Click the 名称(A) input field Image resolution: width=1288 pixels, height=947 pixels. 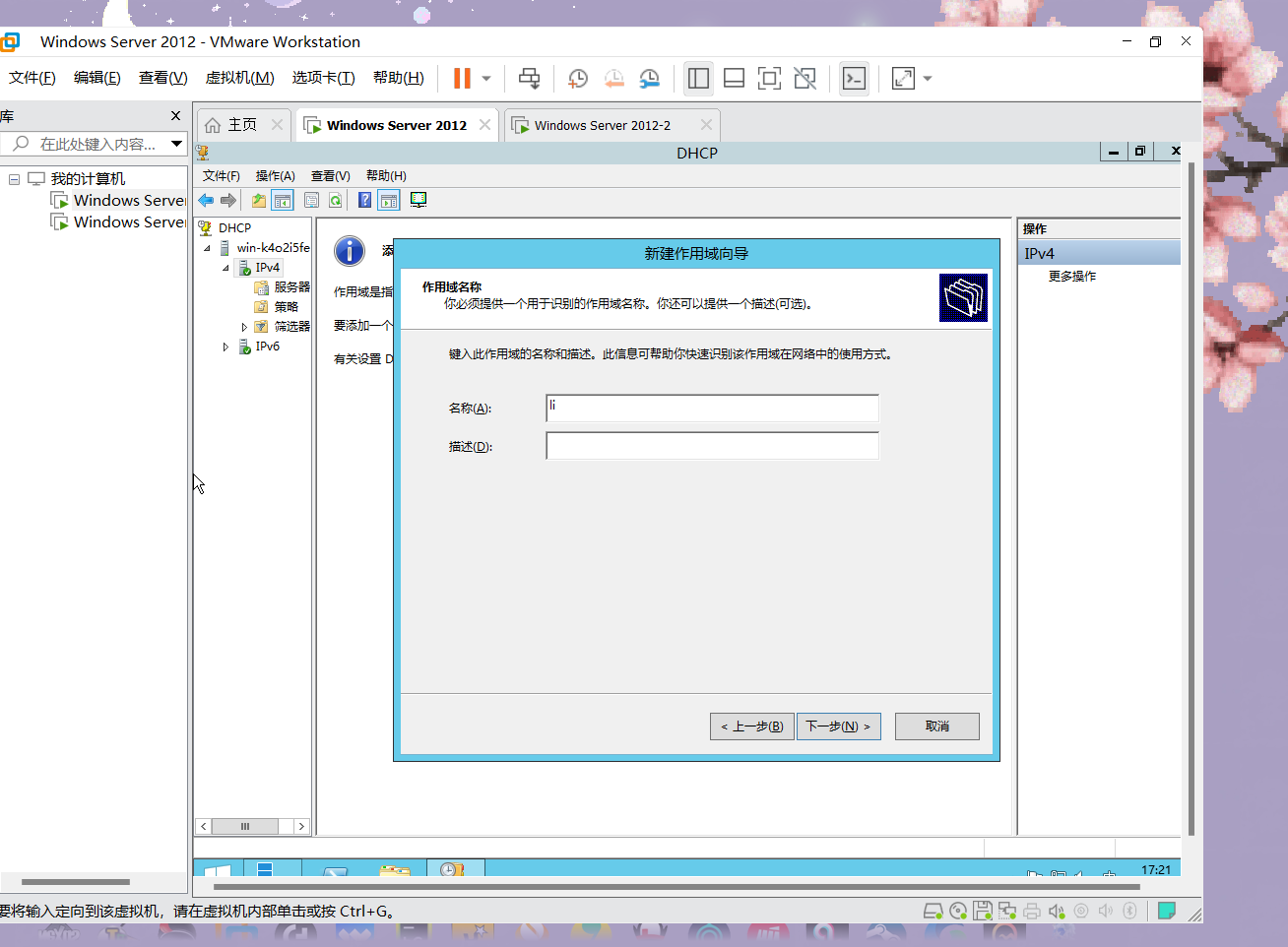(712, 409)
